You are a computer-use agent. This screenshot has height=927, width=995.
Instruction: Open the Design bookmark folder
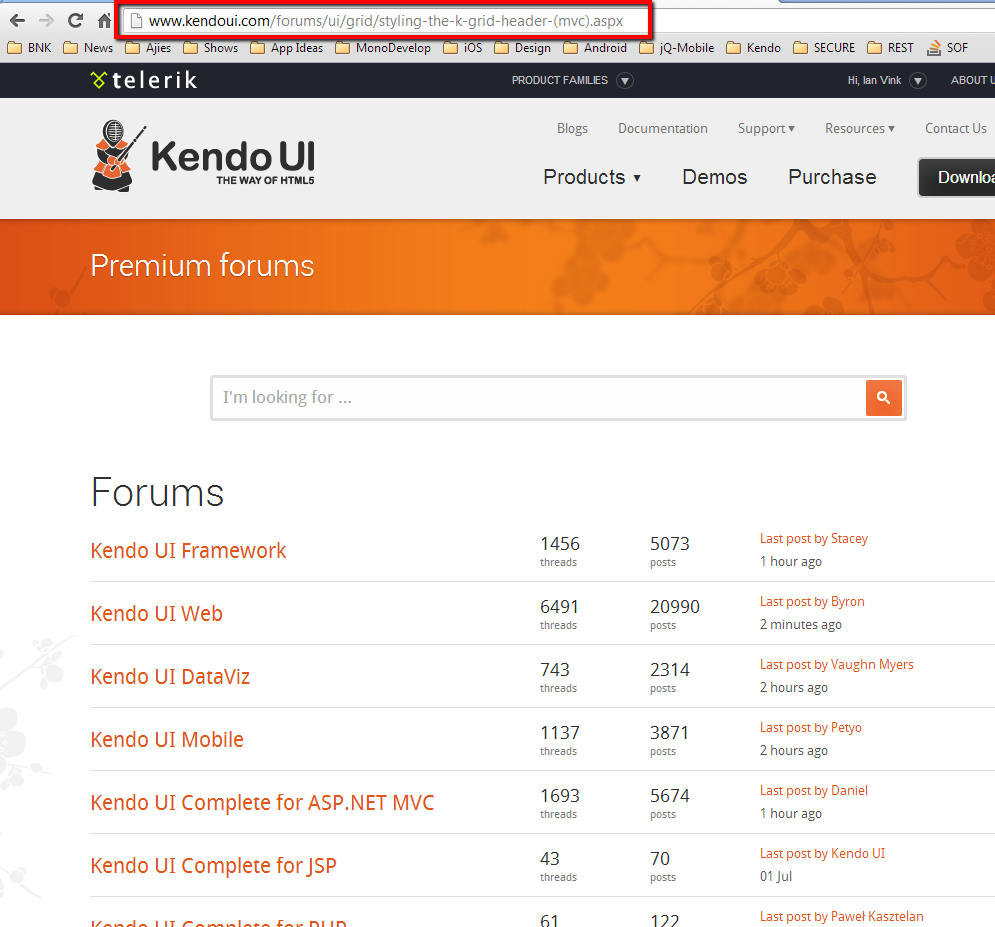click(x=523, y=48)
